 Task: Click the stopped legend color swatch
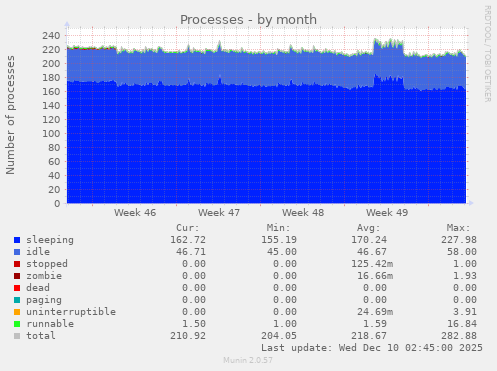point(17,264)
